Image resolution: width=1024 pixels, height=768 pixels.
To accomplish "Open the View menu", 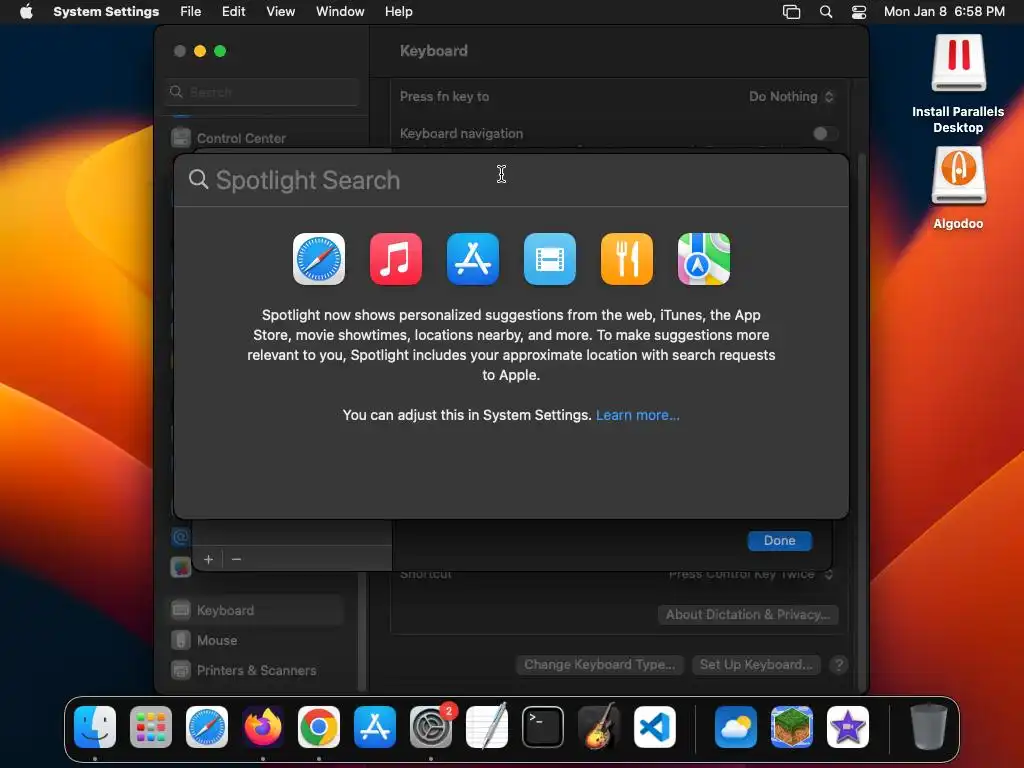I will tap(280, 12).
